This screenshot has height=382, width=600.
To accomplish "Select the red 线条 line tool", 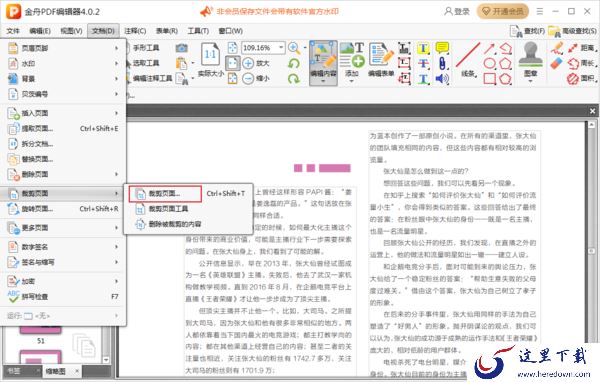I will click(468, 56).
